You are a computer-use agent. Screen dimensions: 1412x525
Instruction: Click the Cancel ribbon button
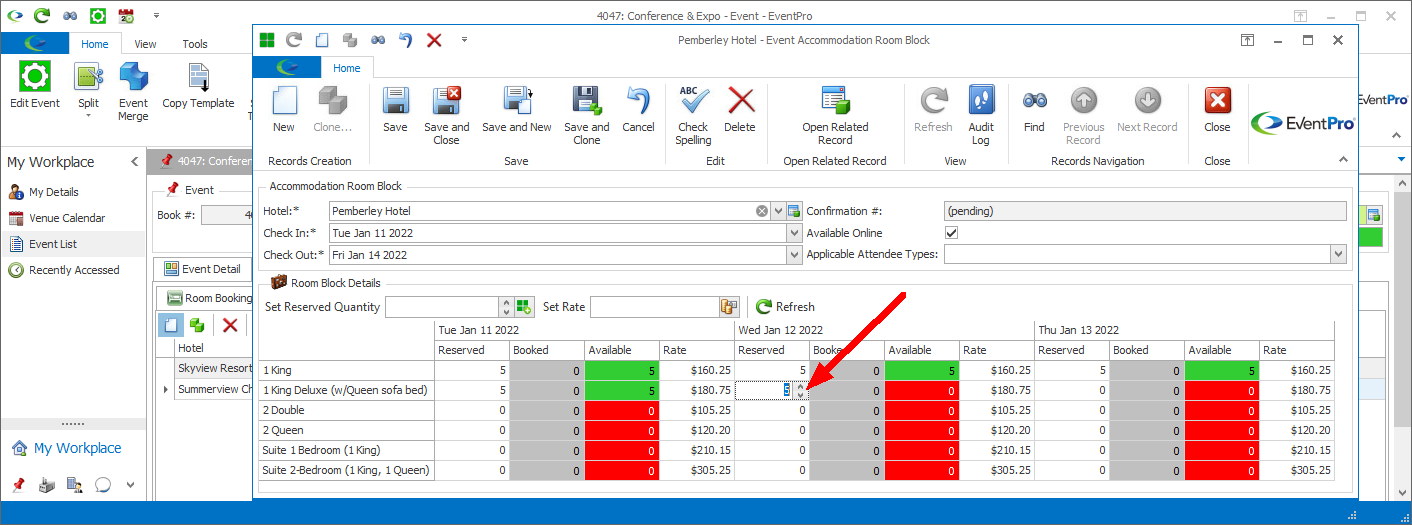pos(638,110)
